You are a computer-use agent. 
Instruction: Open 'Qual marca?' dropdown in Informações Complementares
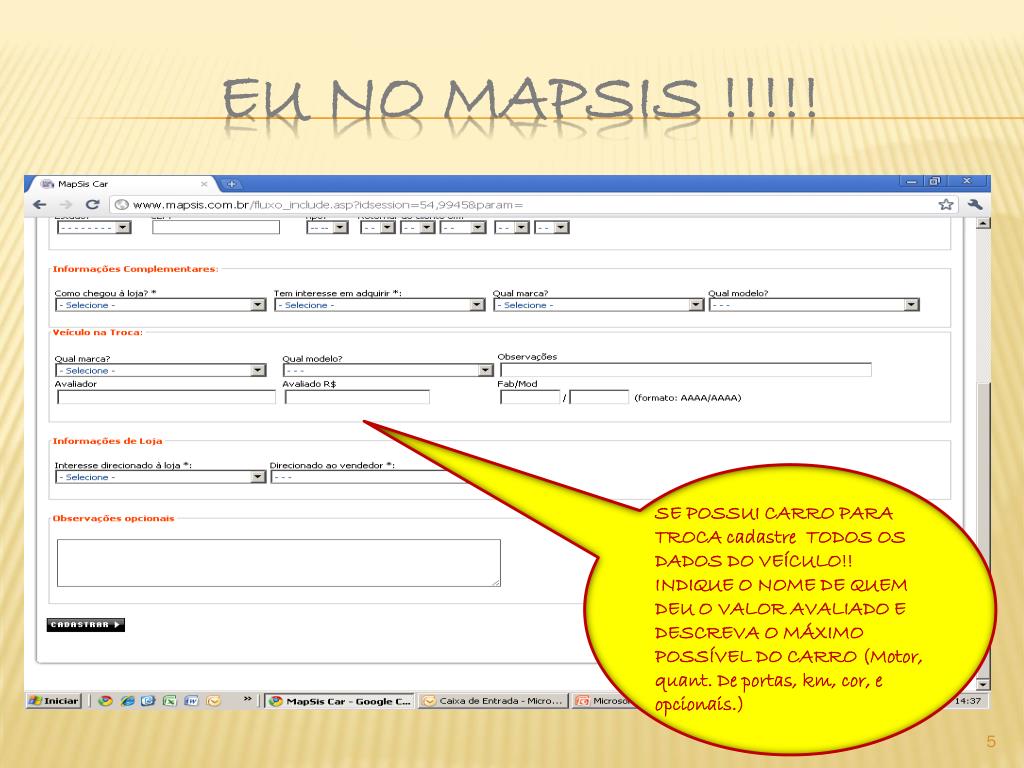point(598,305)
